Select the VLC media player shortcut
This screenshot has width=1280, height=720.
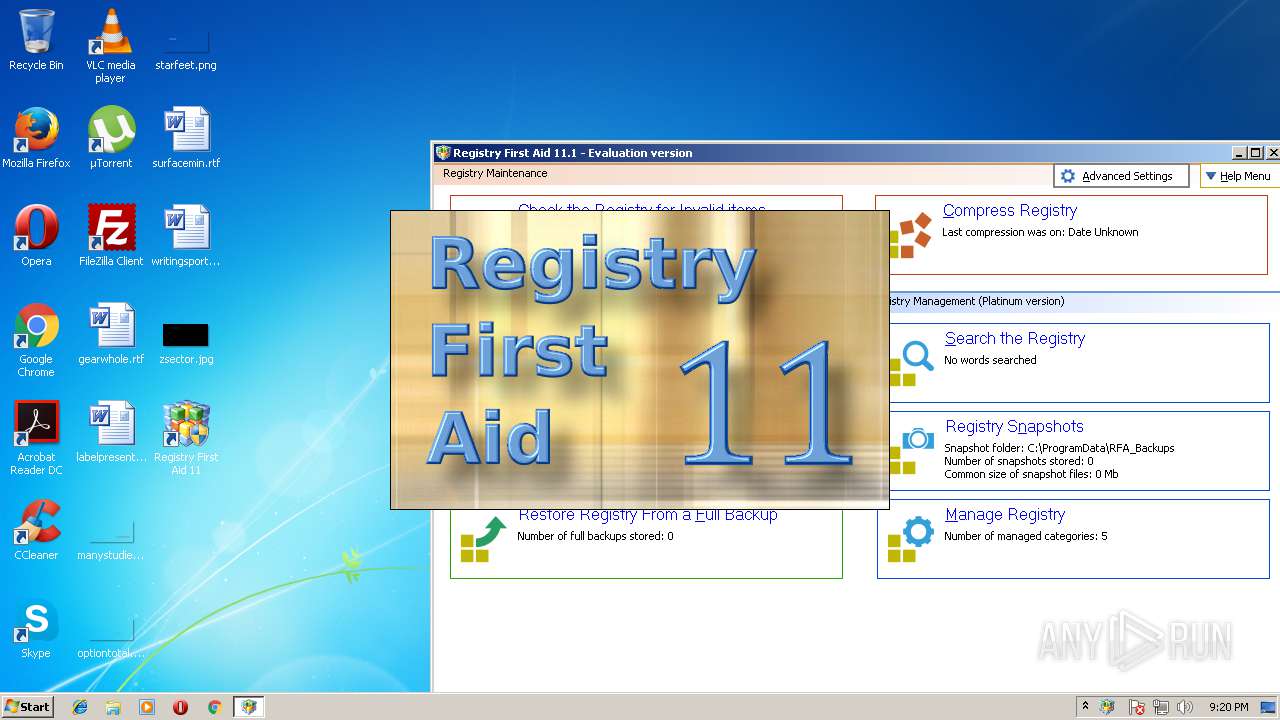coord(110,46)
